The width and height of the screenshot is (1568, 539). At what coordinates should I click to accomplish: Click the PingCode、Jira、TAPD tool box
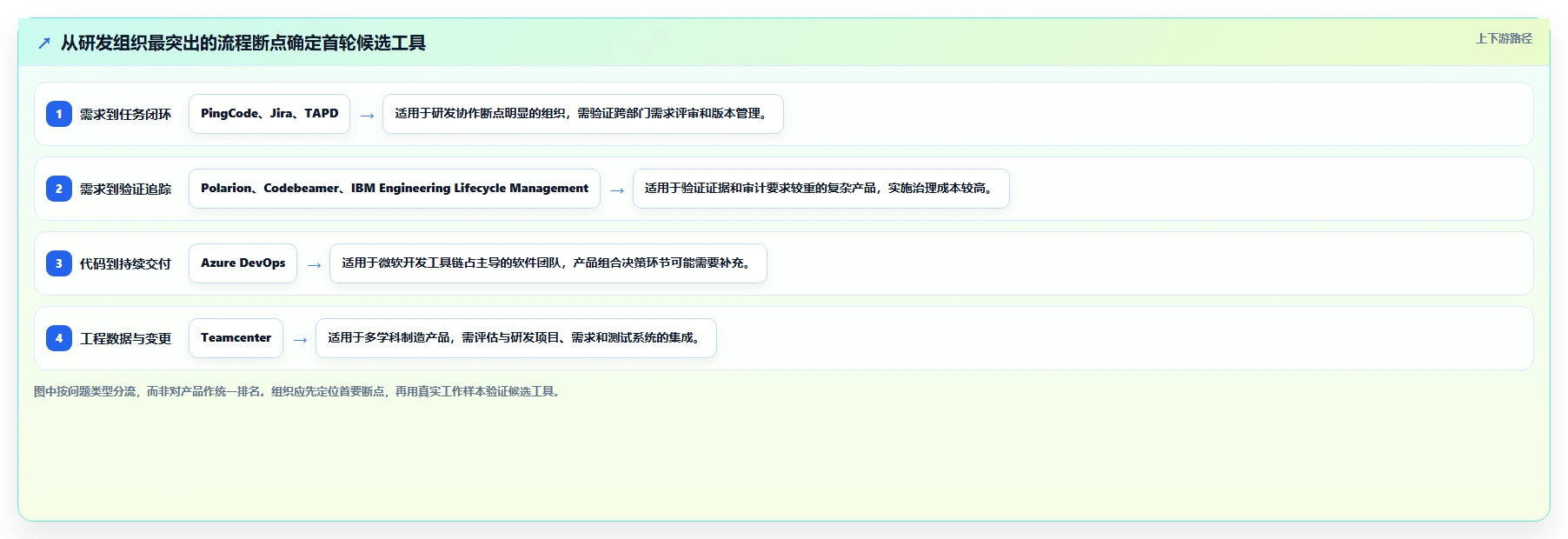pyautogui.click(x=269, y=114)
